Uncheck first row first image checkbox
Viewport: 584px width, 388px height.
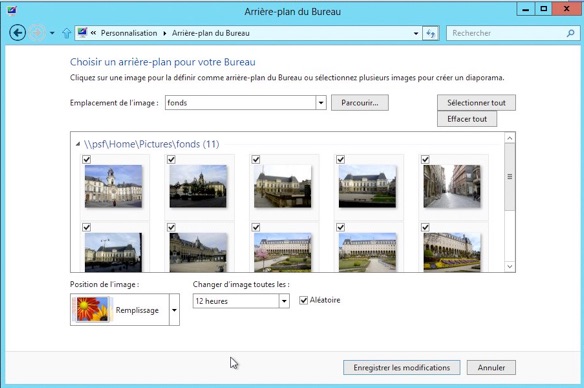[x=86, y=159]
